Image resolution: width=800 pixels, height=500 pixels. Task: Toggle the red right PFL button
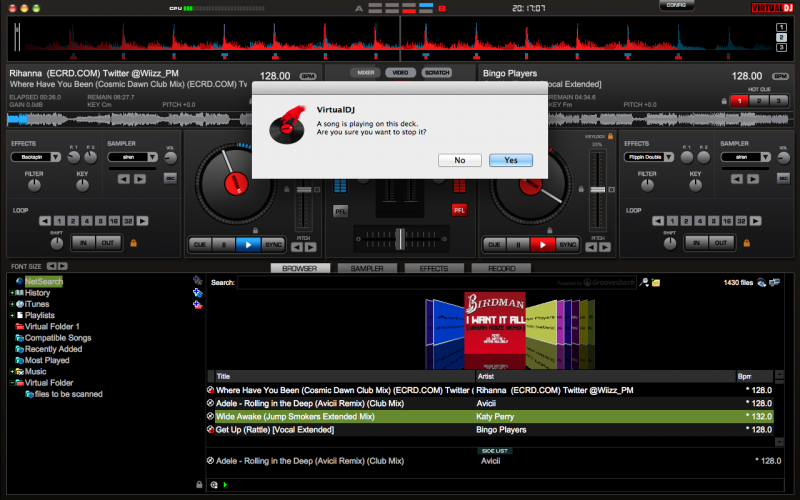459,210
